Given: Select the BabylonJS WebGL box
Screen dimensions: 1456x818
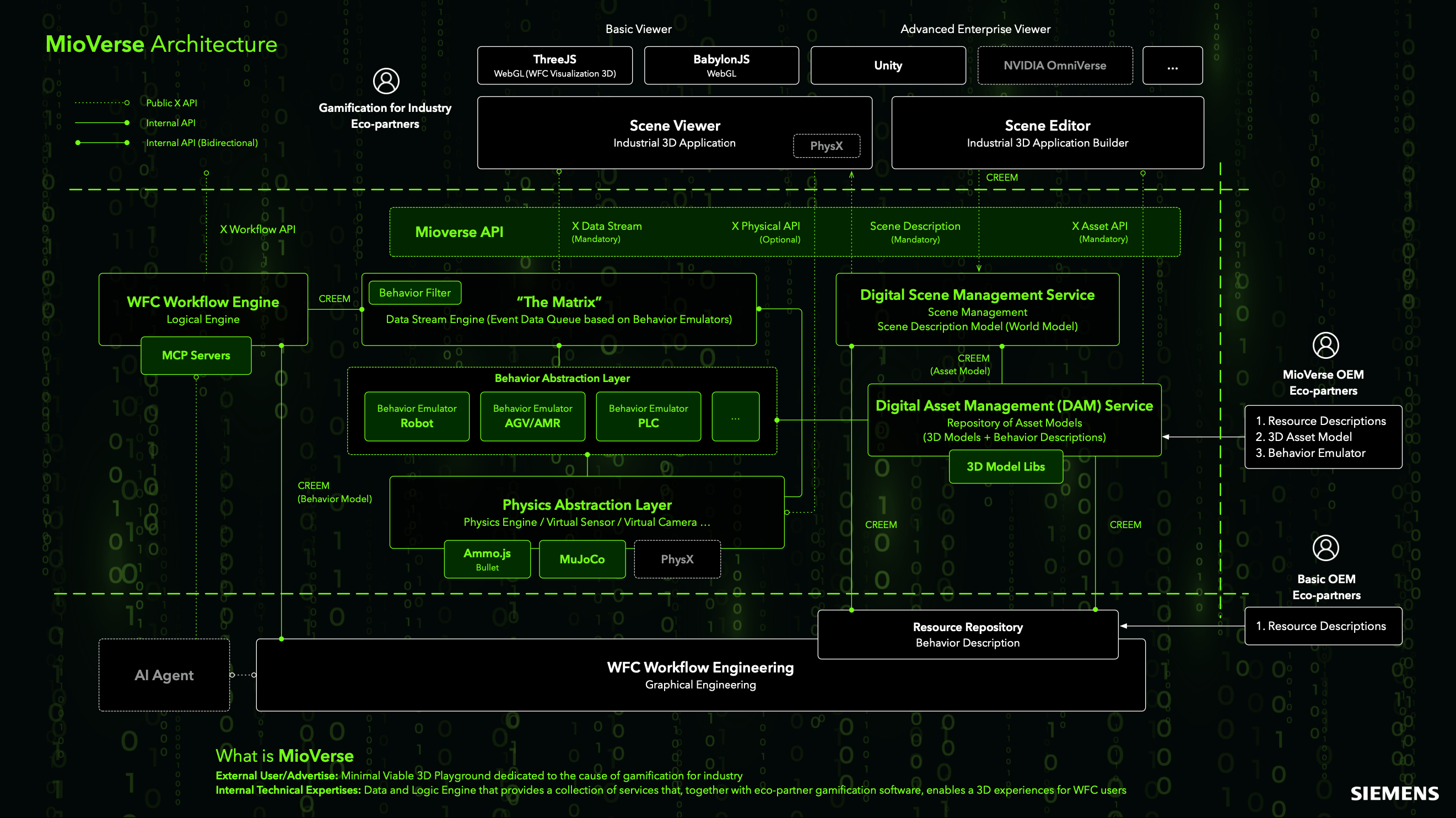Looking at the screenshot, I should [x=721, y=66].
